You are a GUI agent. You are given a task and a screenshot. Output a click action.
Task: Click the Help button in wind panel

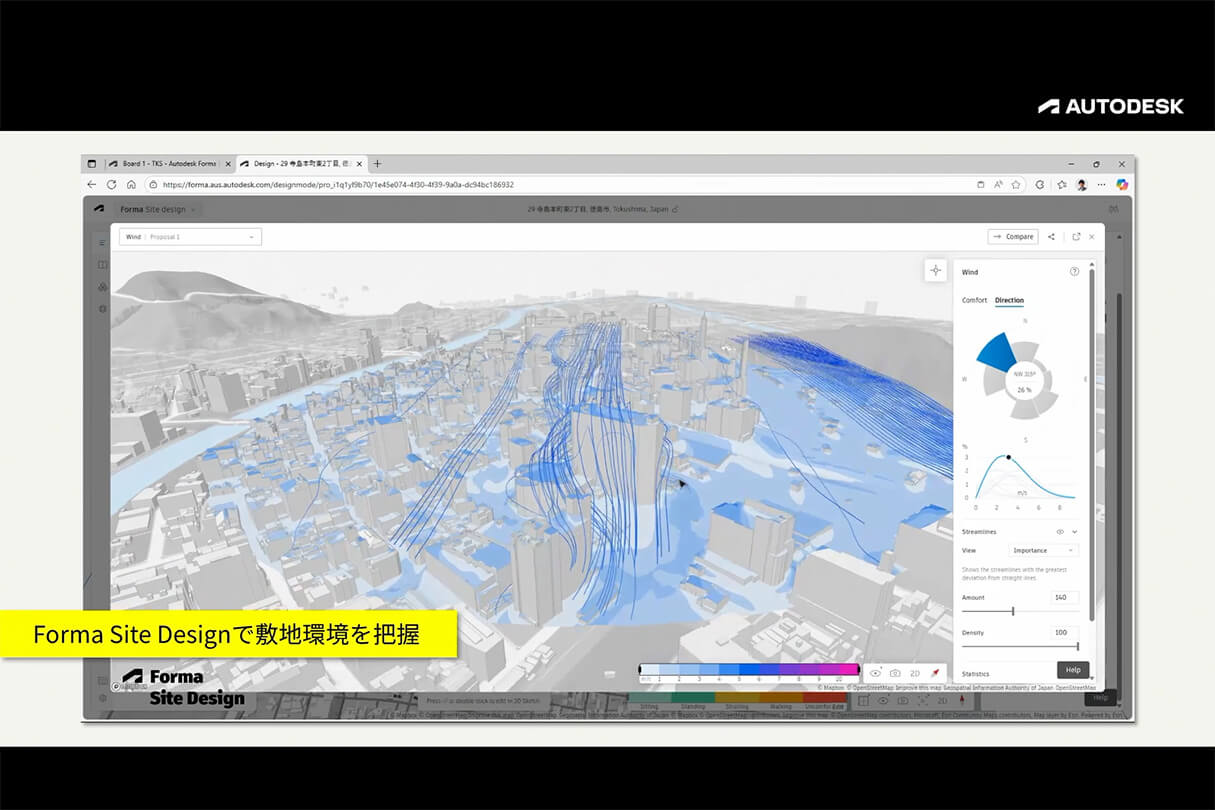coord(1073,670)
